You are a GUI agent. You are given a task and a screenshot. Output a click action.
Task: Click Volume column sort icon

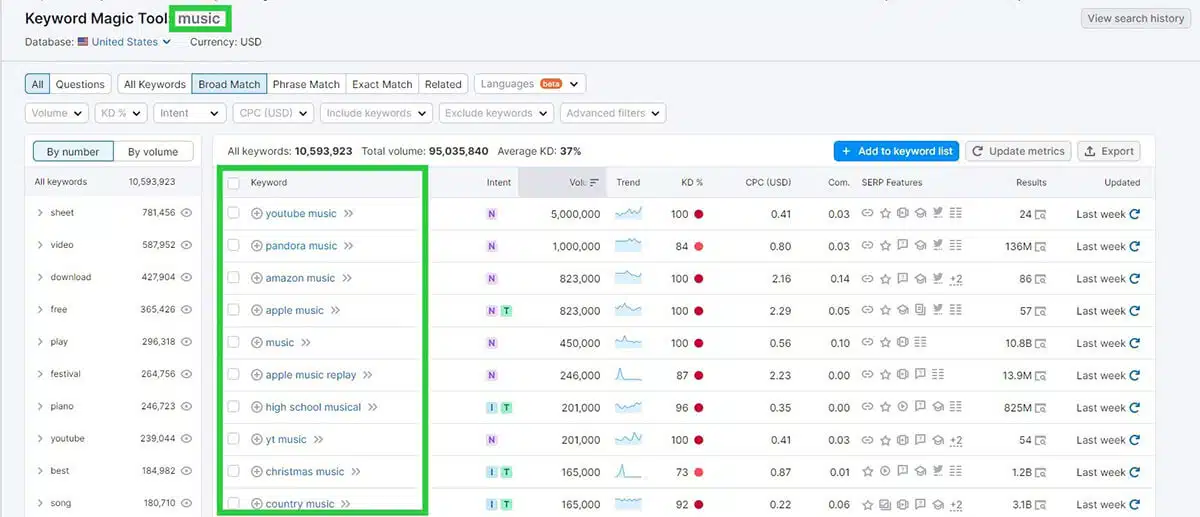click(594, 183)
